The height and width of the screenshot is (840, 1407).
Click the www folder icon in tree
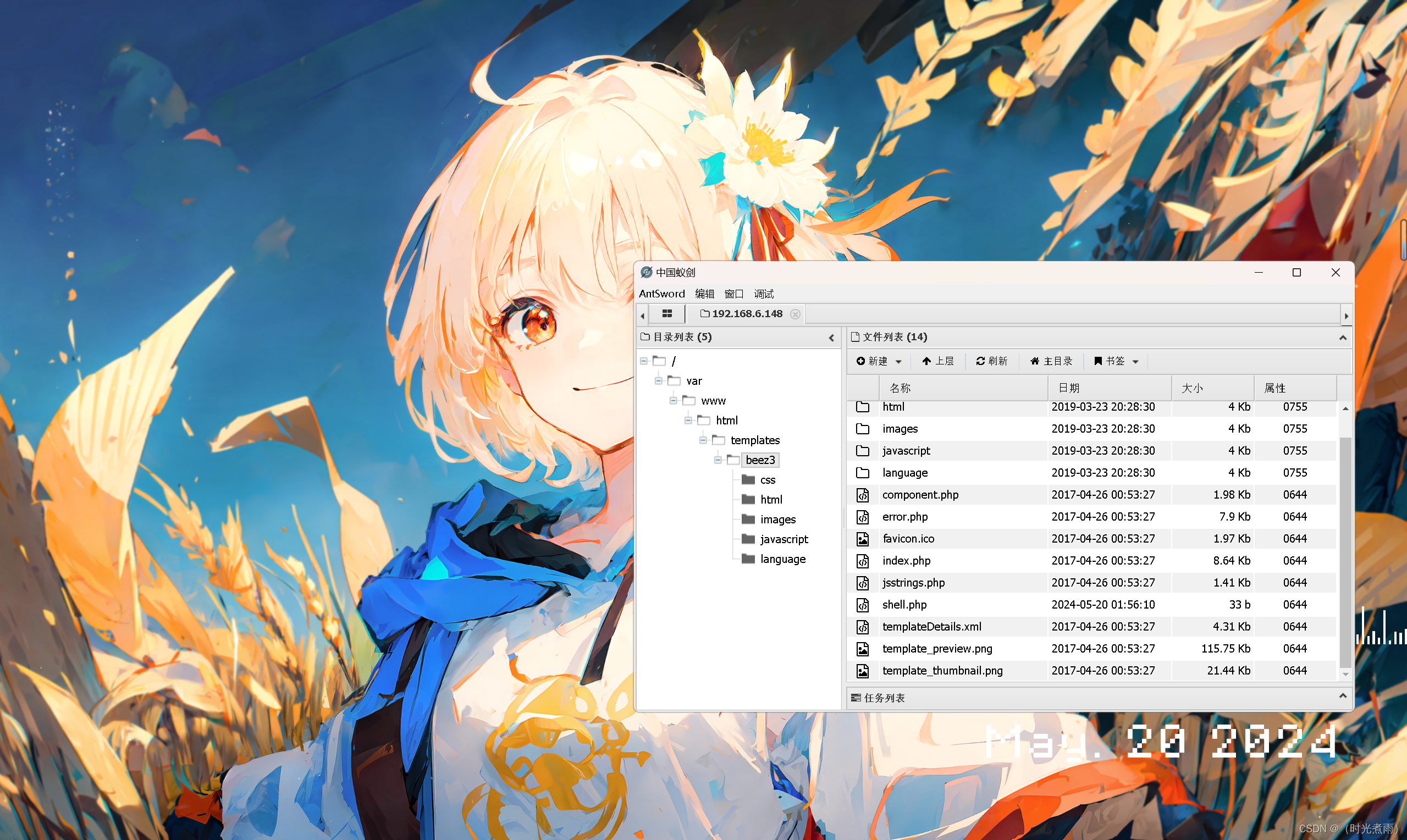tap(688, 400)
